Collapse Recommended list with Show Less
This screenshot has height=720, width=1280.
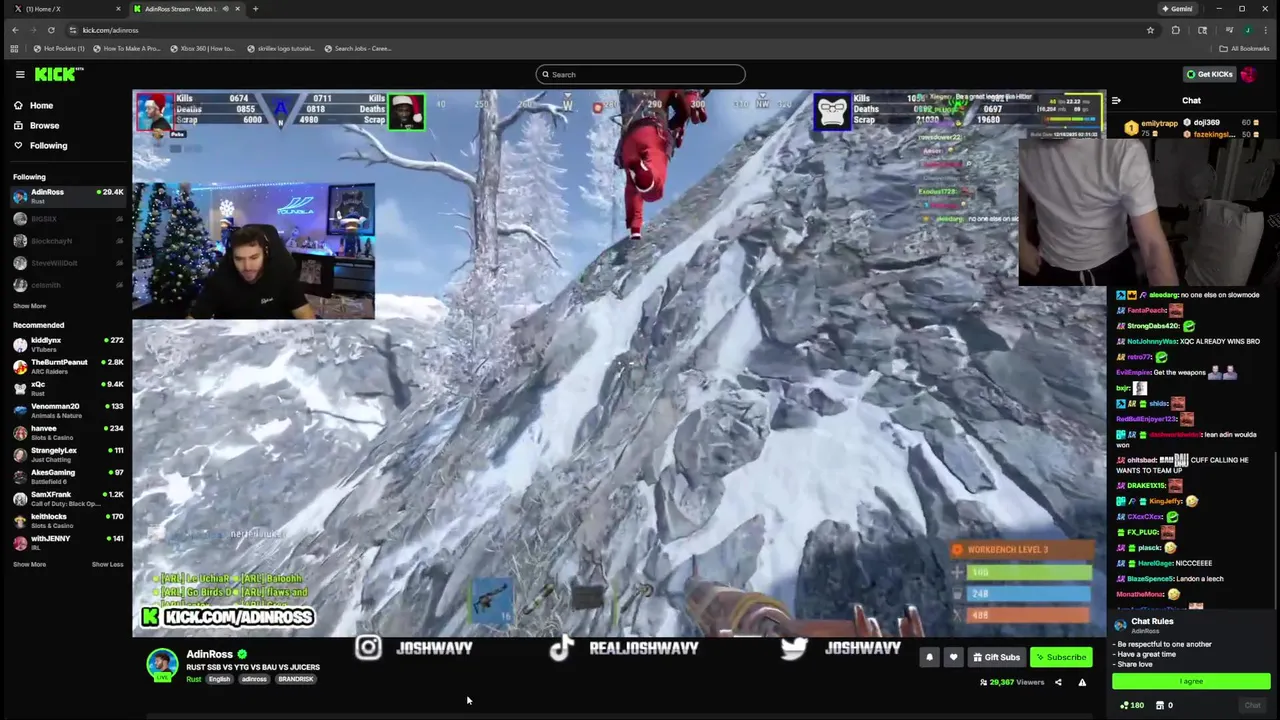(108, 564)
